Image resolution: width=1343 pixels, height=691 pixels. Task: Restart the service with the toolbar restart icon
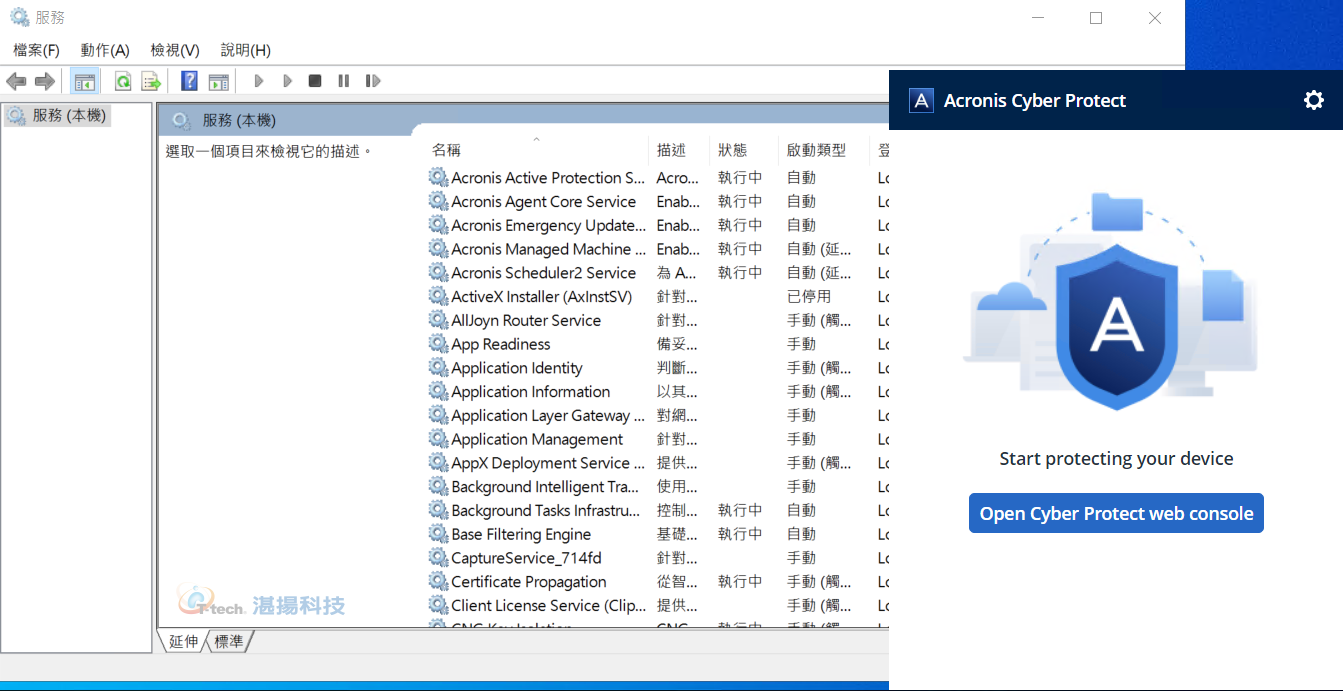pyautogui.click(x=373, y=81)
